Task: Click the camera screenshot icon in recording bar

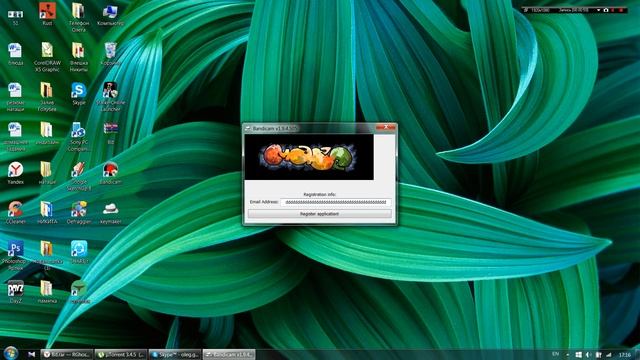Action: (x=606, y=10)
